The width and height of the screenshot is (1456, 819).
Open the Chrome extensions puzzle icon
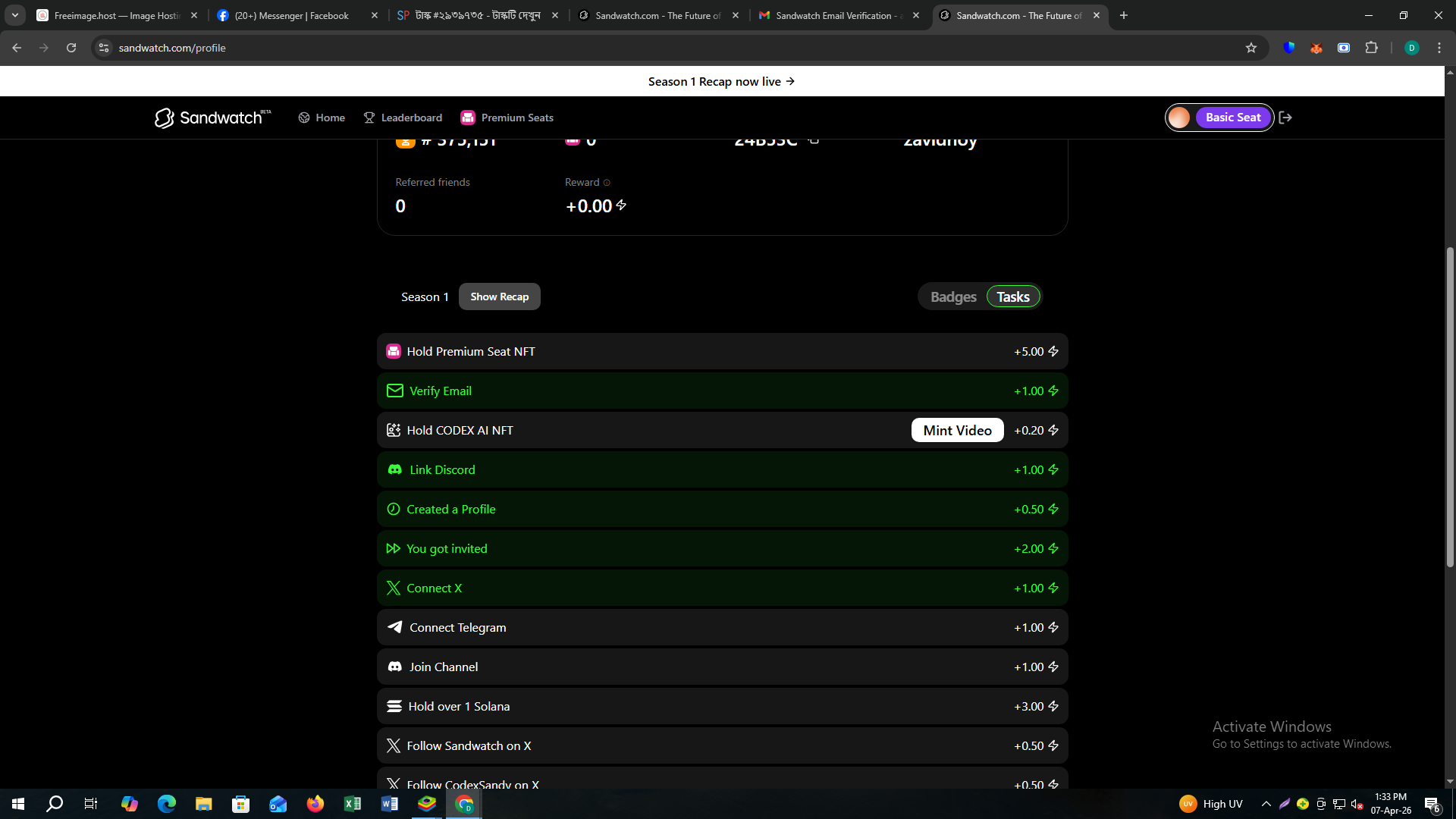click(1371, 48)
